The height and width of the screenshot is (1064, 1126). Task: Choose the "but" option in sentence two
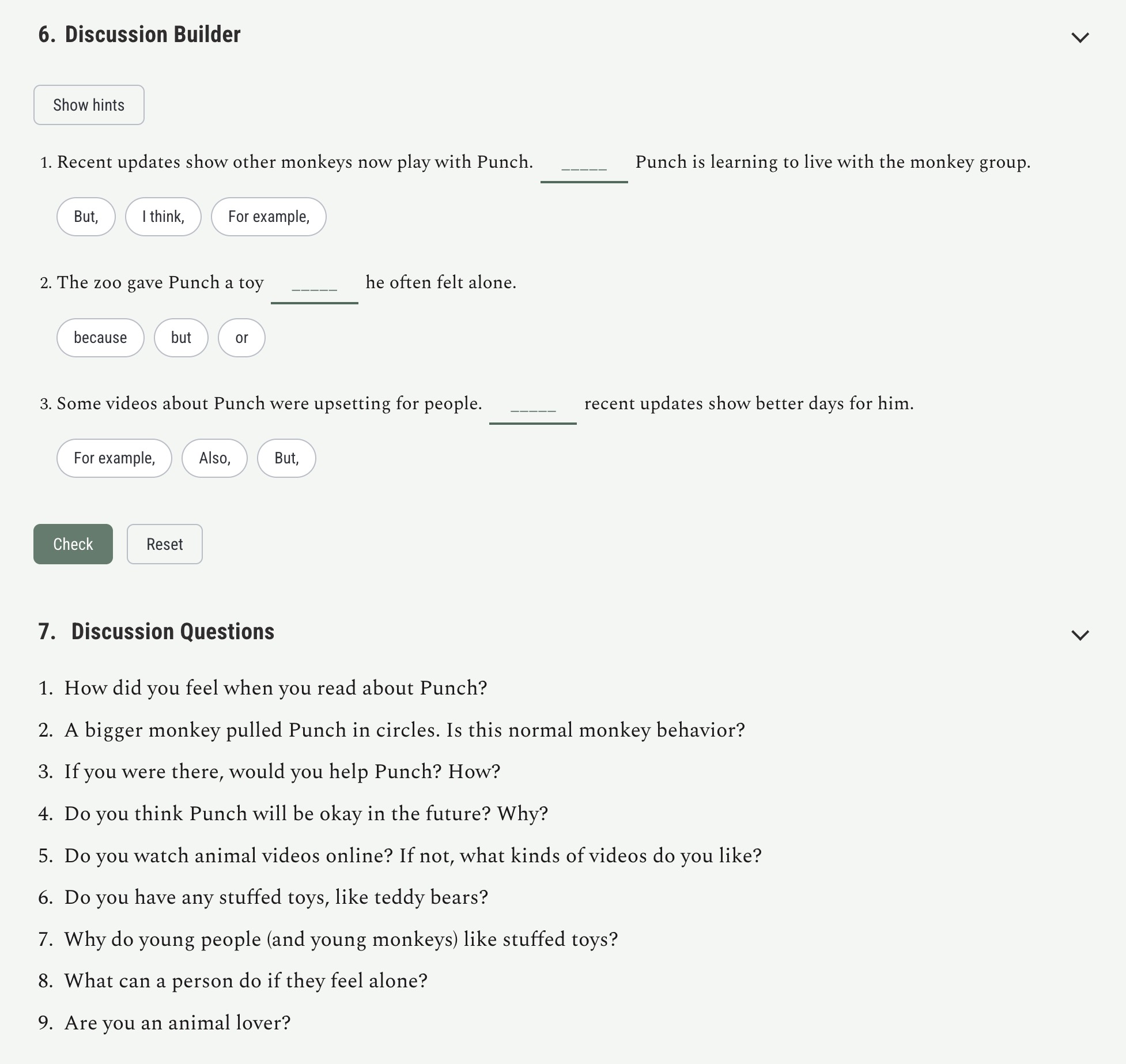[180, 338]
